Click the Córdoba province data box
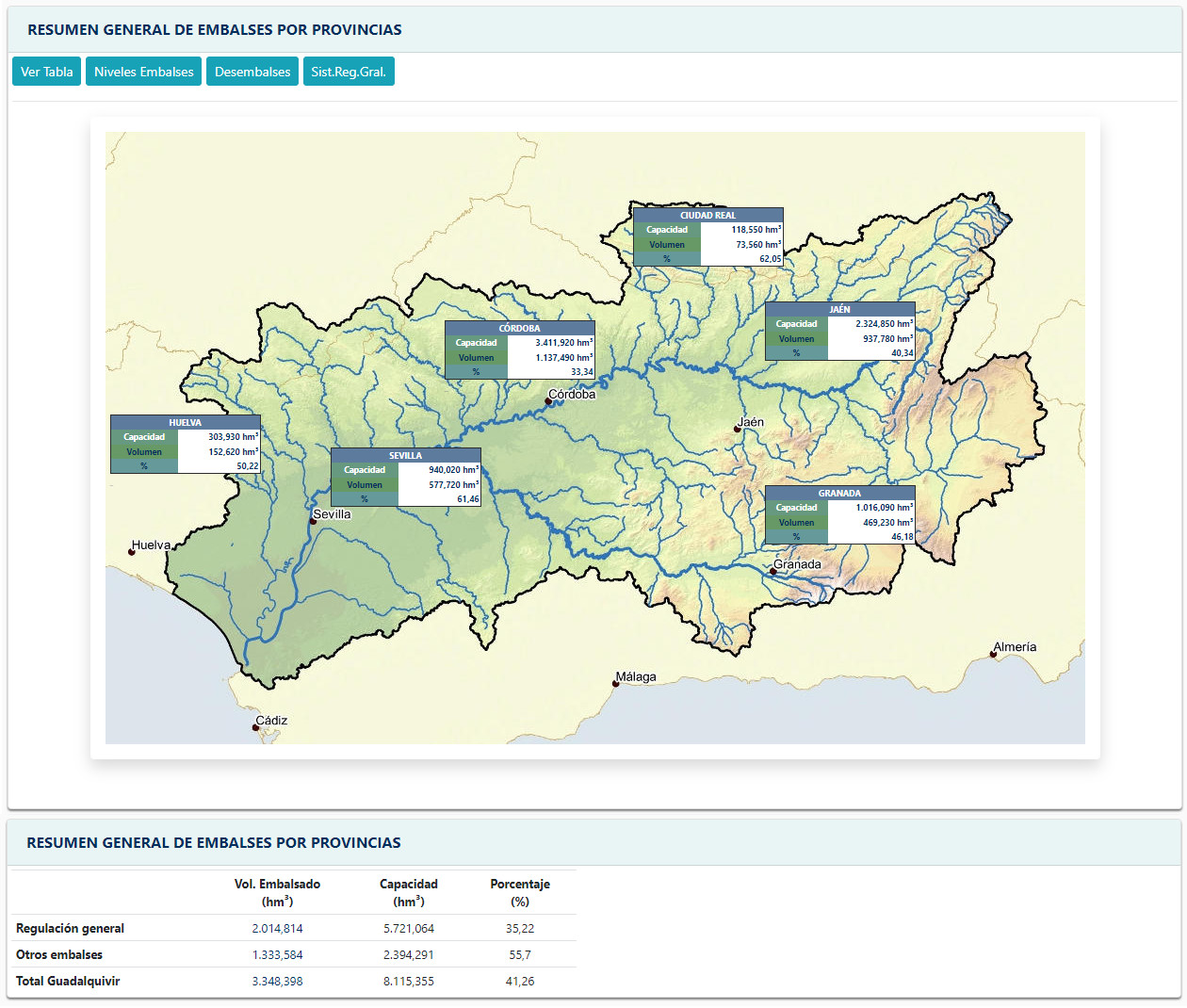This screenshot has width=1187, height=1008. tap(519, 350)
